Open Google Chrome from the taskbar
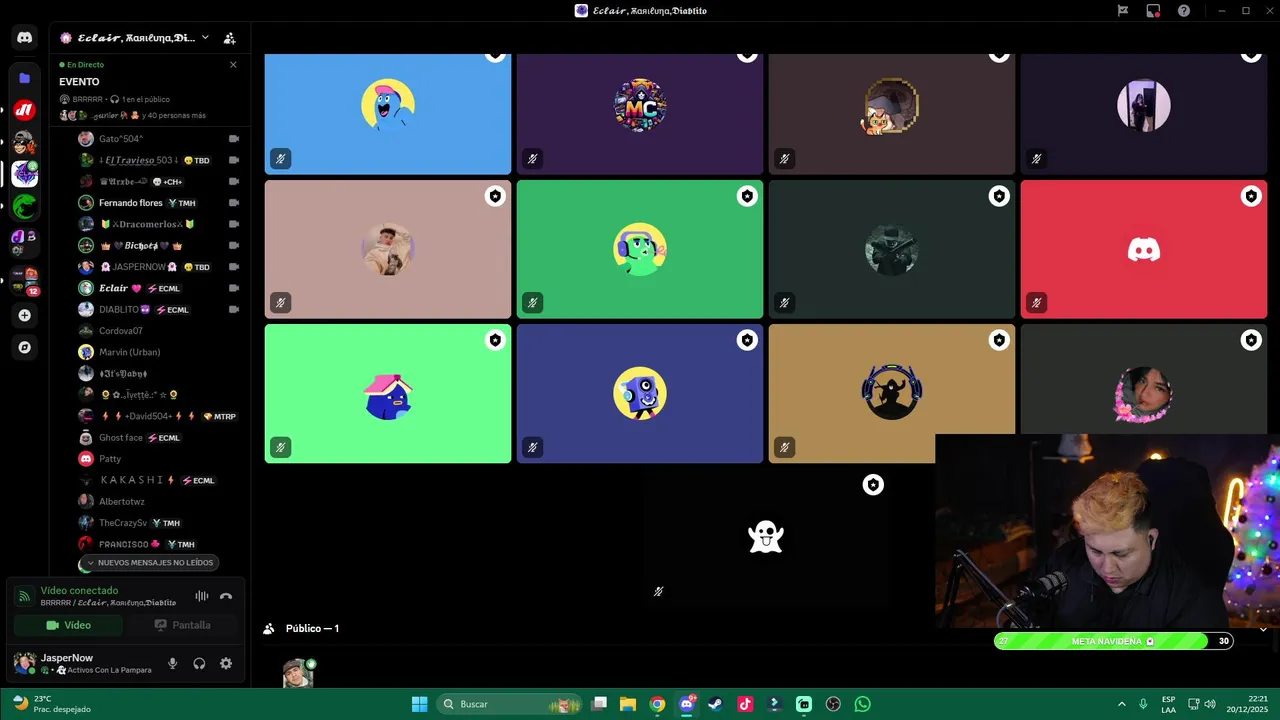This screenshot has width=1280, height=720. pos(657,704)
